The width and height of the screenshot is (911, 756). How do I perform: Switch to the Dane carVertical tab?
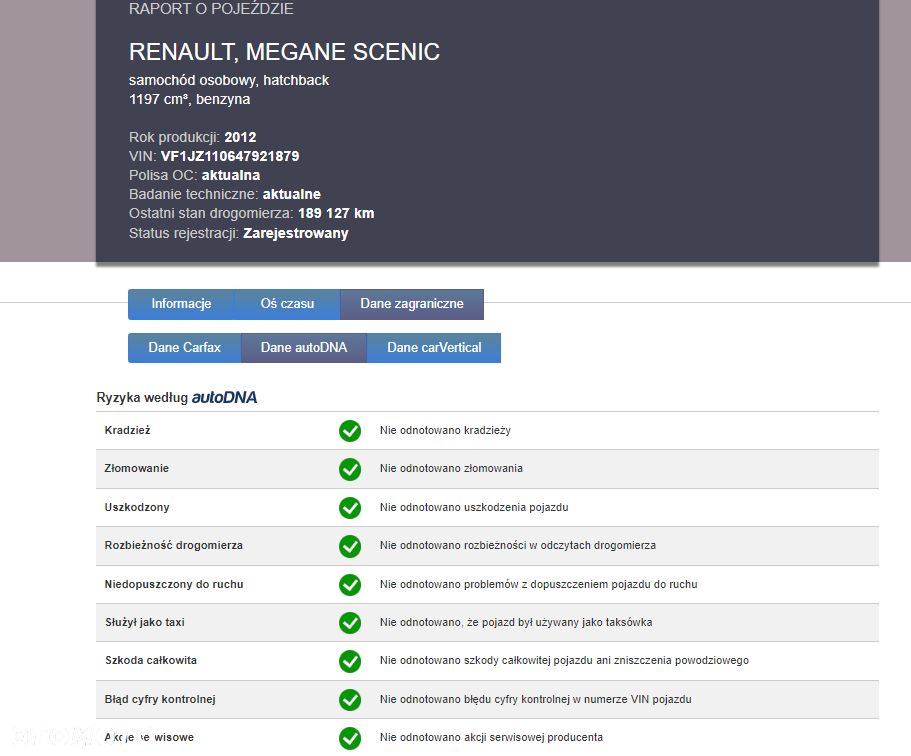434,347
